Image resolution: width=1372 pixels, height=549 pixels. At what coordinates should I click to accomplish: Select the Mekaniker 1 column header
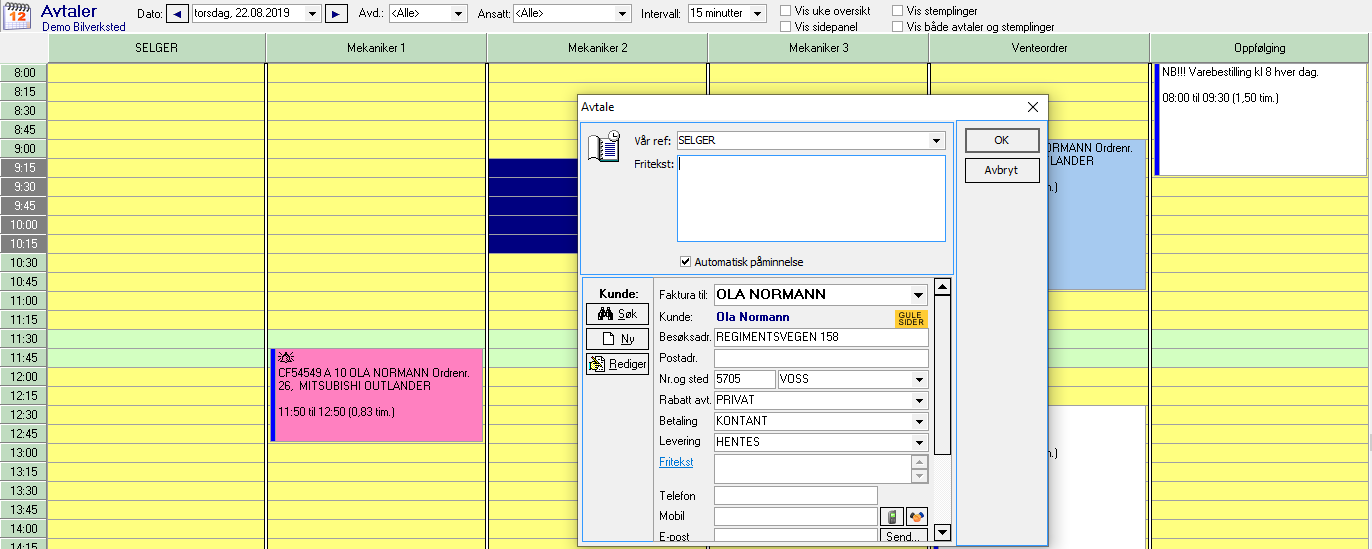(376, 48)
